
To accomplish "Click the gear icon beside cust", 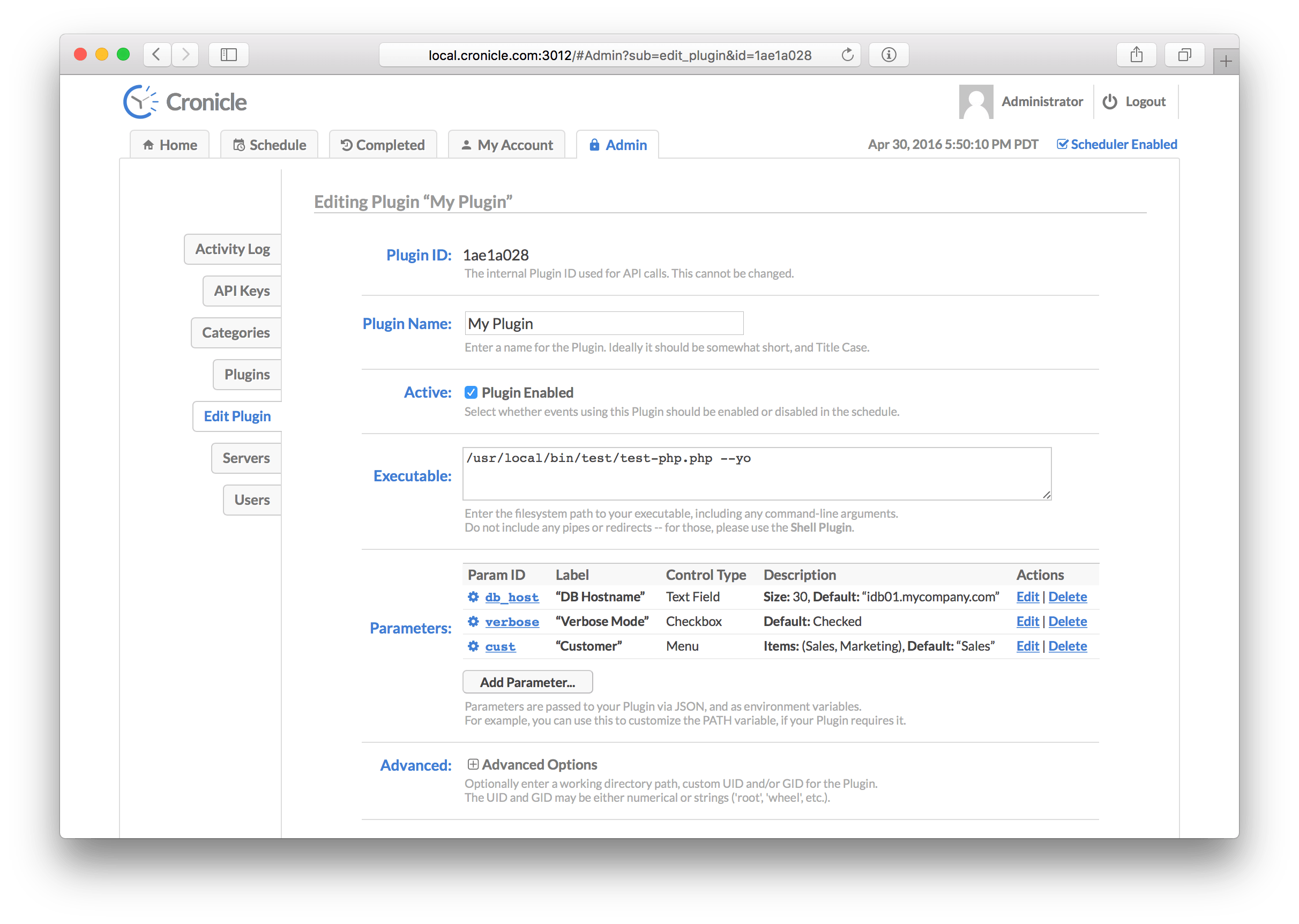I will click(x=473, y=646).
